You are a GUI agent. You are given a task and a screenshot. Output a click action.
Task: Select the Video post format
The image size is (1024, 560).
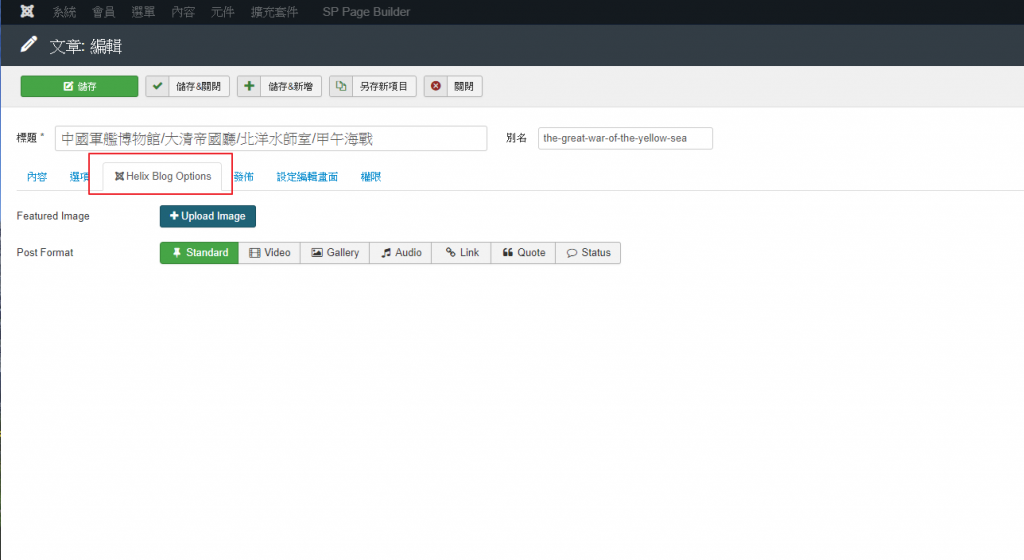point(270,253)
